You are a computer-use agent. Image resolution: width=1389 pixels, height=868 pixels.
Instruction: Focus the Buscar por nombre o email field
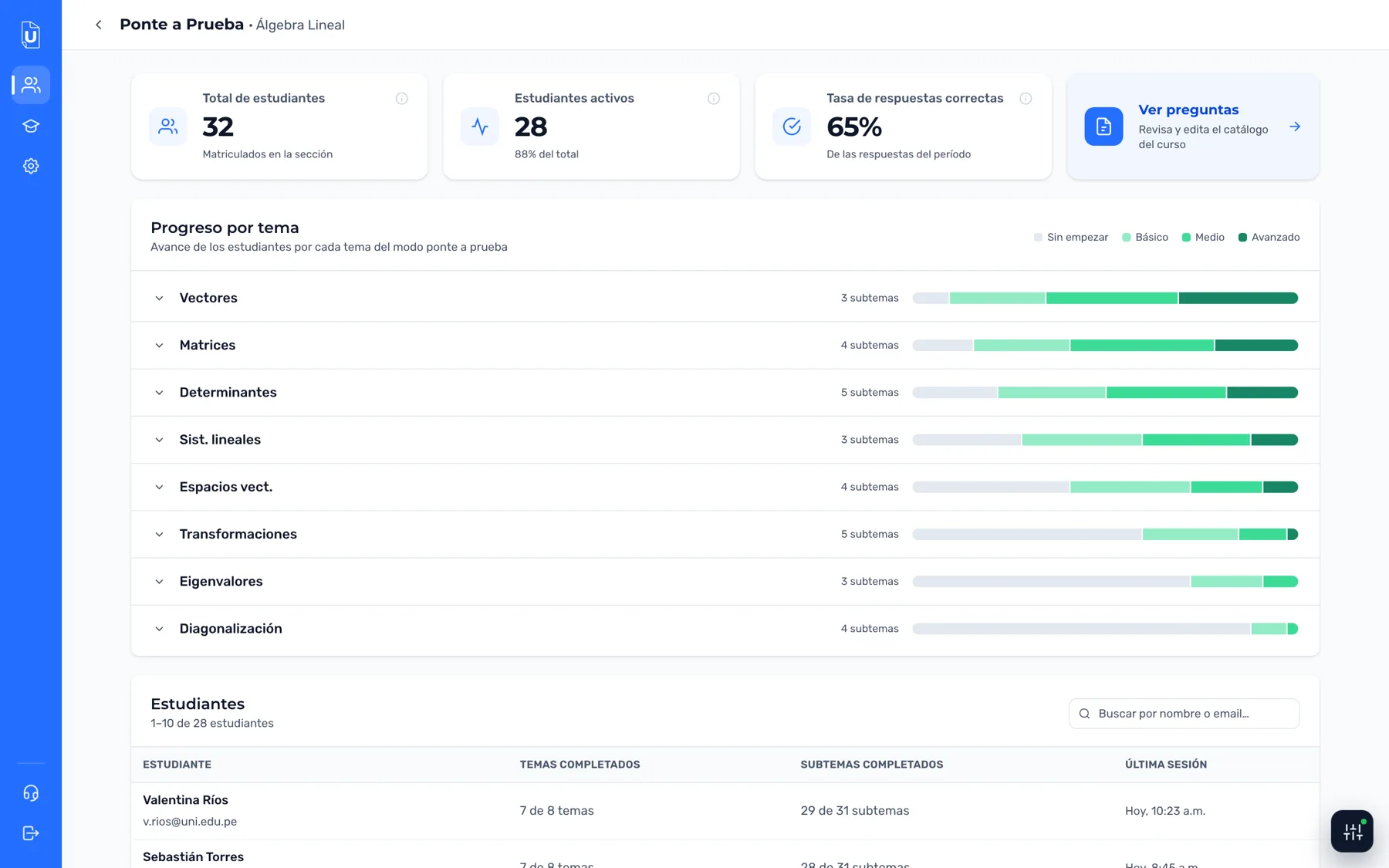tap(1184, 714)
